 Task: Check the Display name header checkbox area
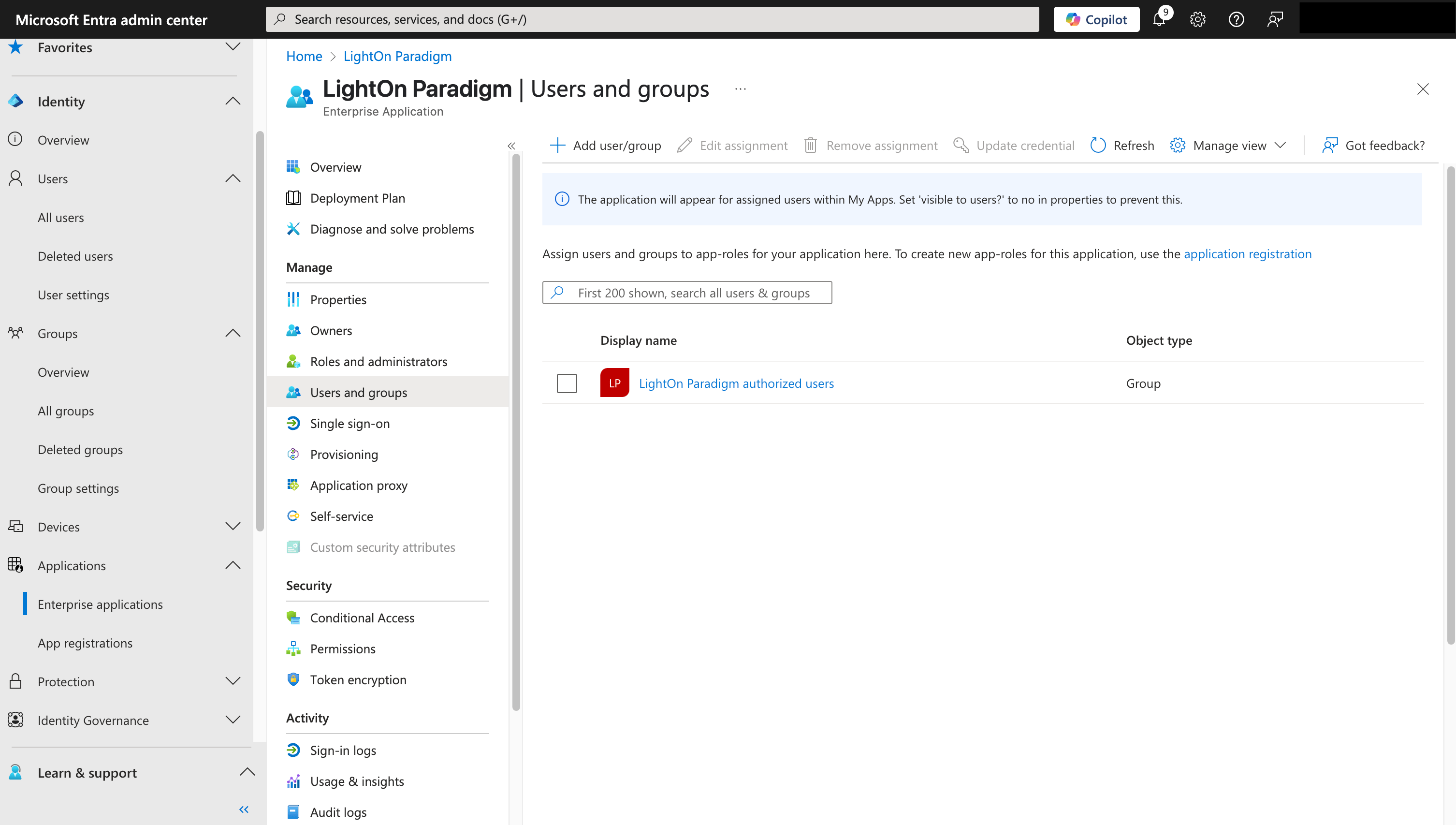coord(567,340)
